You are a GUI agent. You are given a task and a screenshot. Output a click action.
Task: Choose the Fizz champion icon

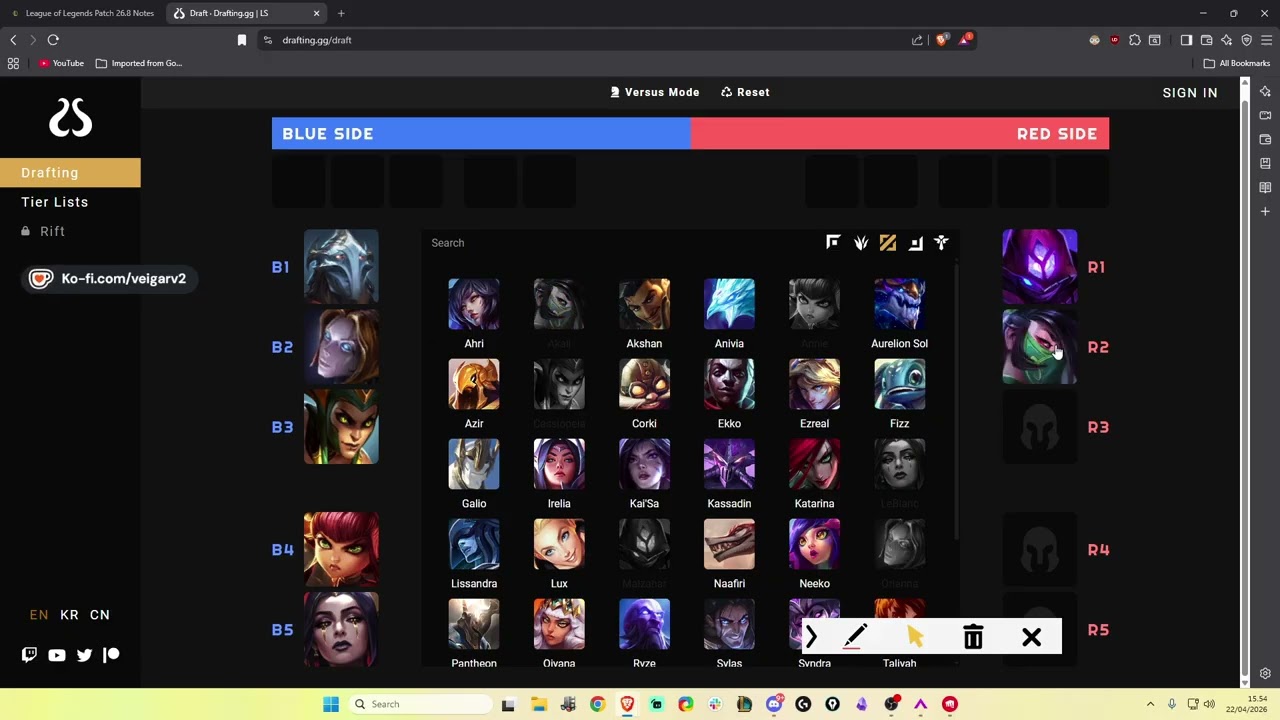click(x=899, y=384)
